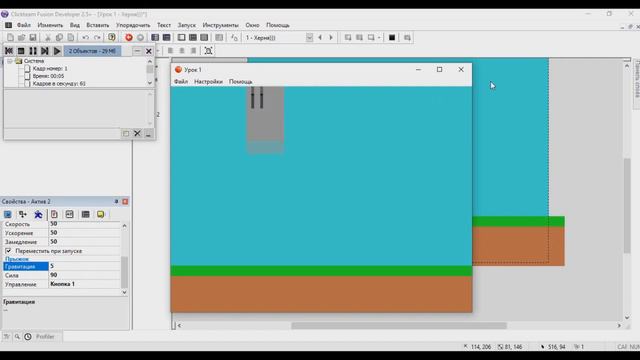640x360 pixels.
Task: Open Помощь menu in Урок 1 window
Action: click(240, 82)
